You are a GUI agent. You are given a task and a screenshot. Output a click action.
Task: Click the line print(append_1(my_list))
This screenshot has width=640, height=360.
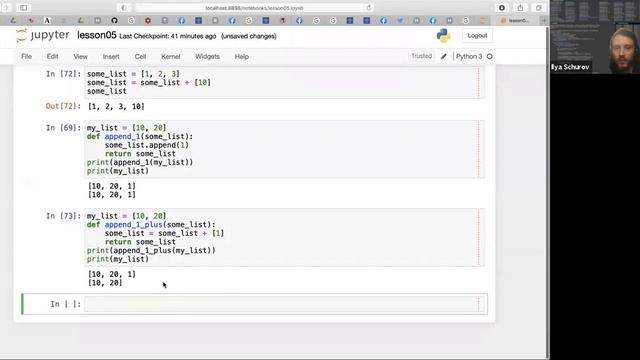[x=140, y=162]
